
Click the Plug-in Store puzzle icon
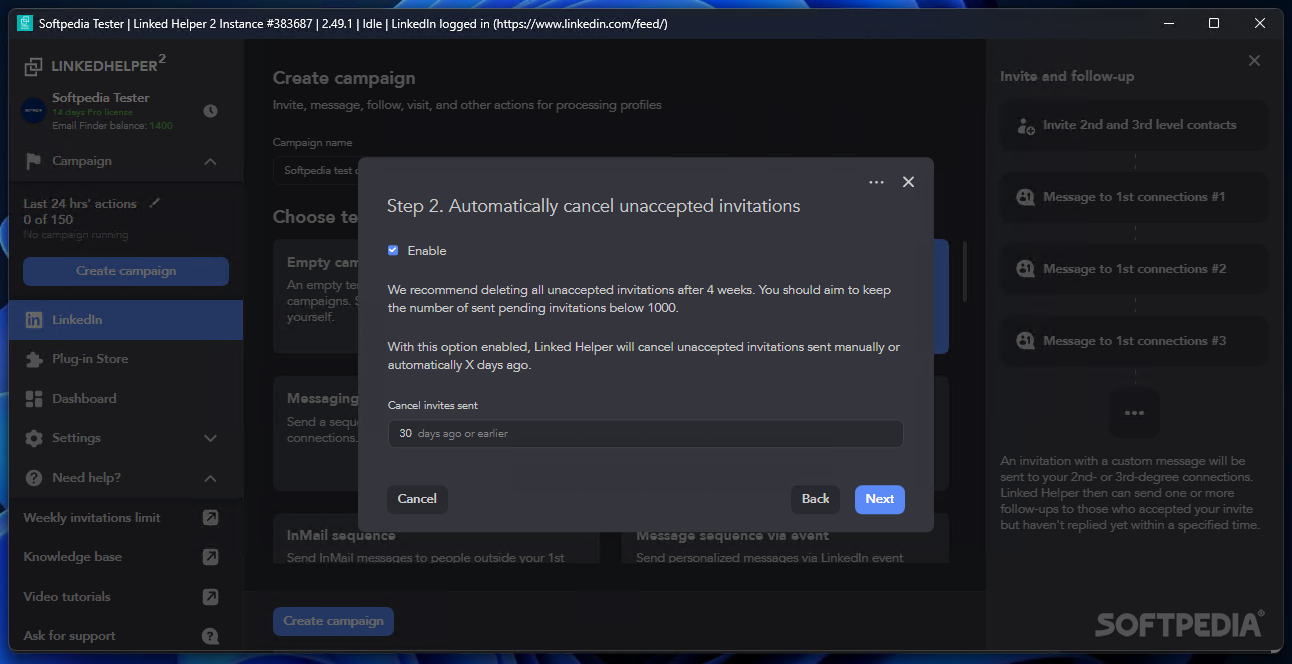click(x=34, y=359)
